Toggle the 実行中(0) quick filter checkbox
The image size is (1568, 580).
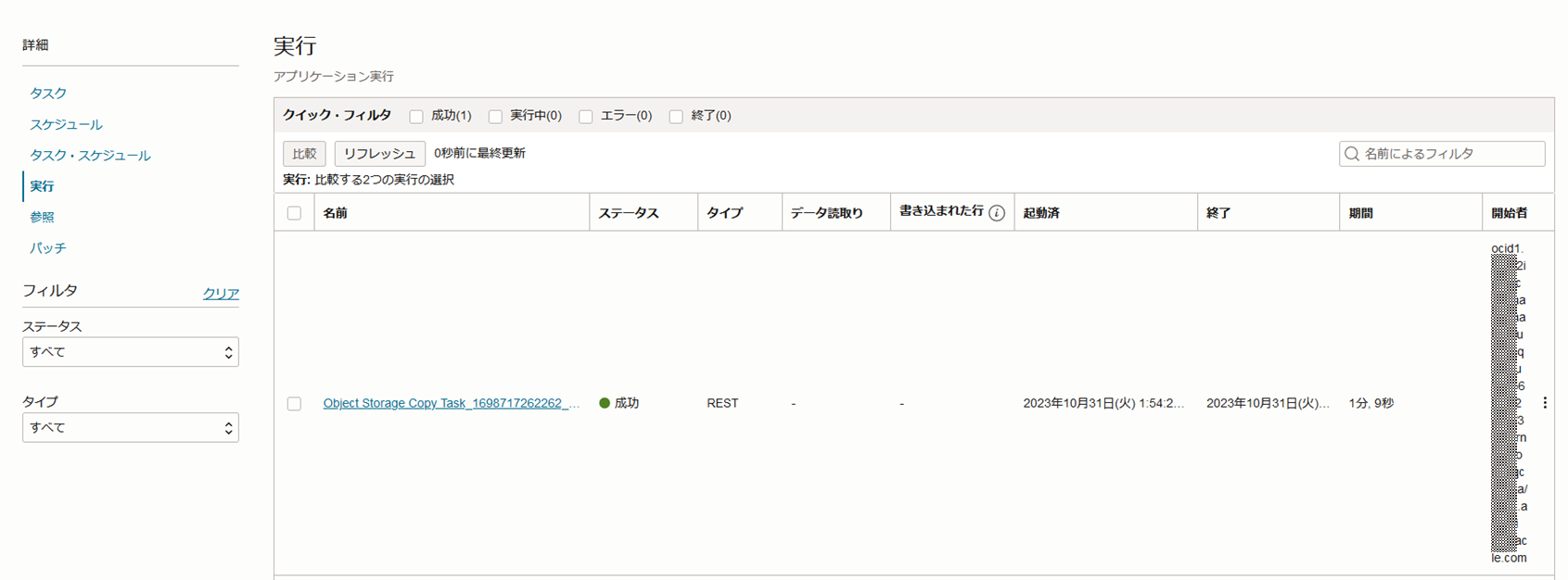pyautogui.click(x=495, y=117)
